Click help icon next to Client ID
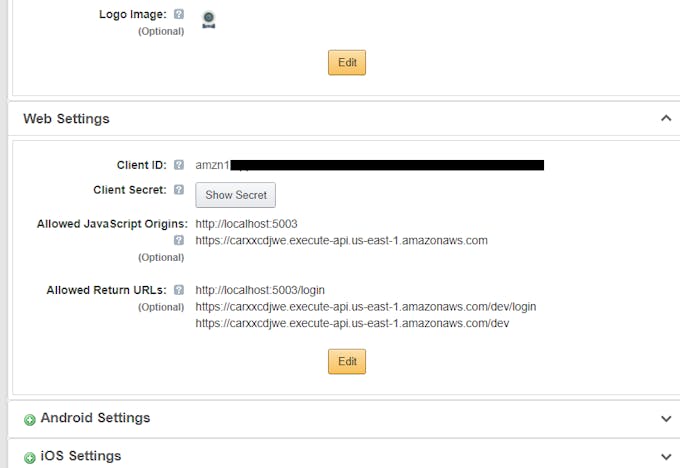 (x=179, y=165)
